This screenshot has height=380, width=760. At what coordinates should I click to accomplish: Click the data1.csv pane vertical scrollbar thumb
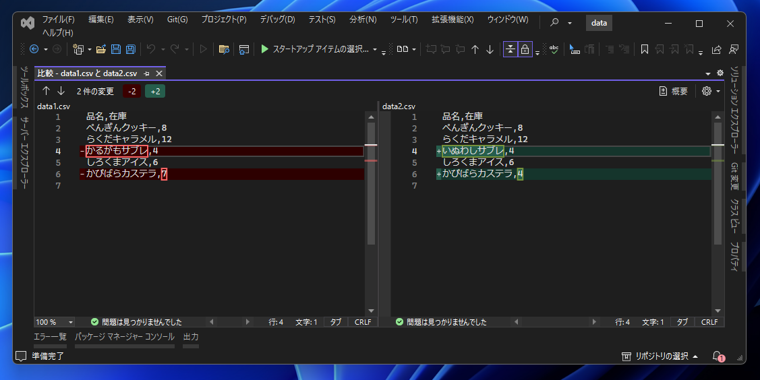coord(371,183)
